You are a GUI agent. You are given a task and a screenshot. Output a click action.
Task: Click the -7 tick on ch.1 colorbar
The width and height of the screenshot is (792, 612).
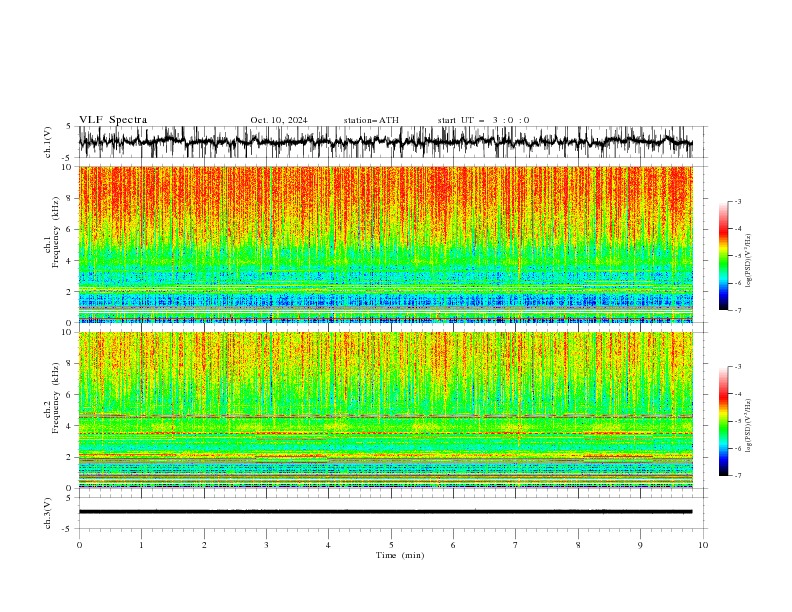click(x=737, y=310)
